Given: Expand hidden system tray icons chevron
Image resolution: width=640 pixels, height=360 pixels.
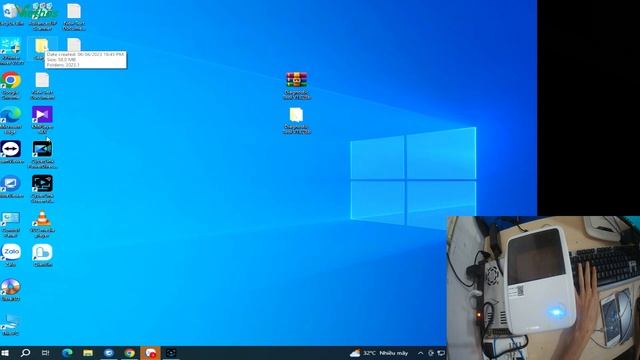Looking at the screenshot, I should (420, 353).
